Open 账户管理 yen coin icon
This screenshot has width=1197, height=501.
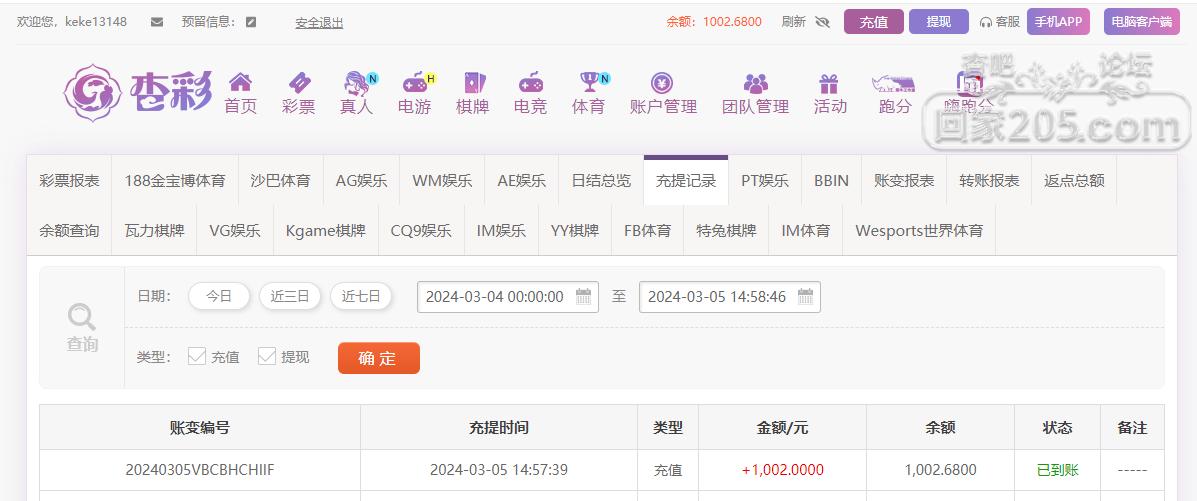tap(662, 82)
